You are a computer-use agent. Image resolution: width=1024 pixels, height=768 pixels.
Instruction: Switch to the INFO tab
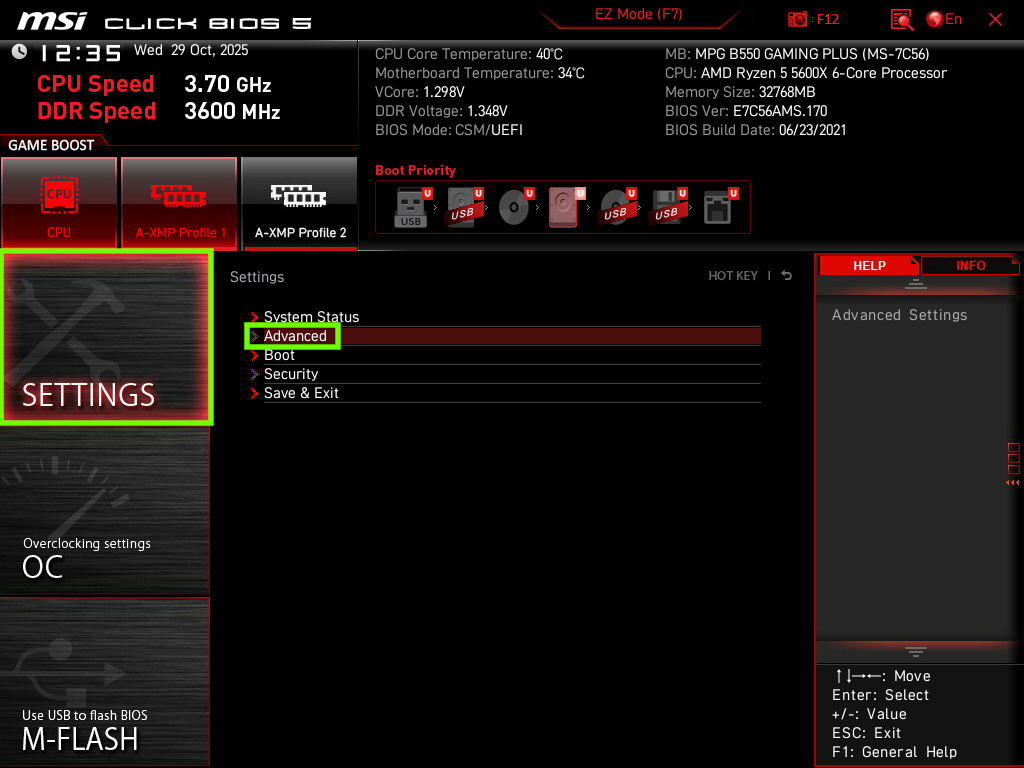click(x=968, y=265)
